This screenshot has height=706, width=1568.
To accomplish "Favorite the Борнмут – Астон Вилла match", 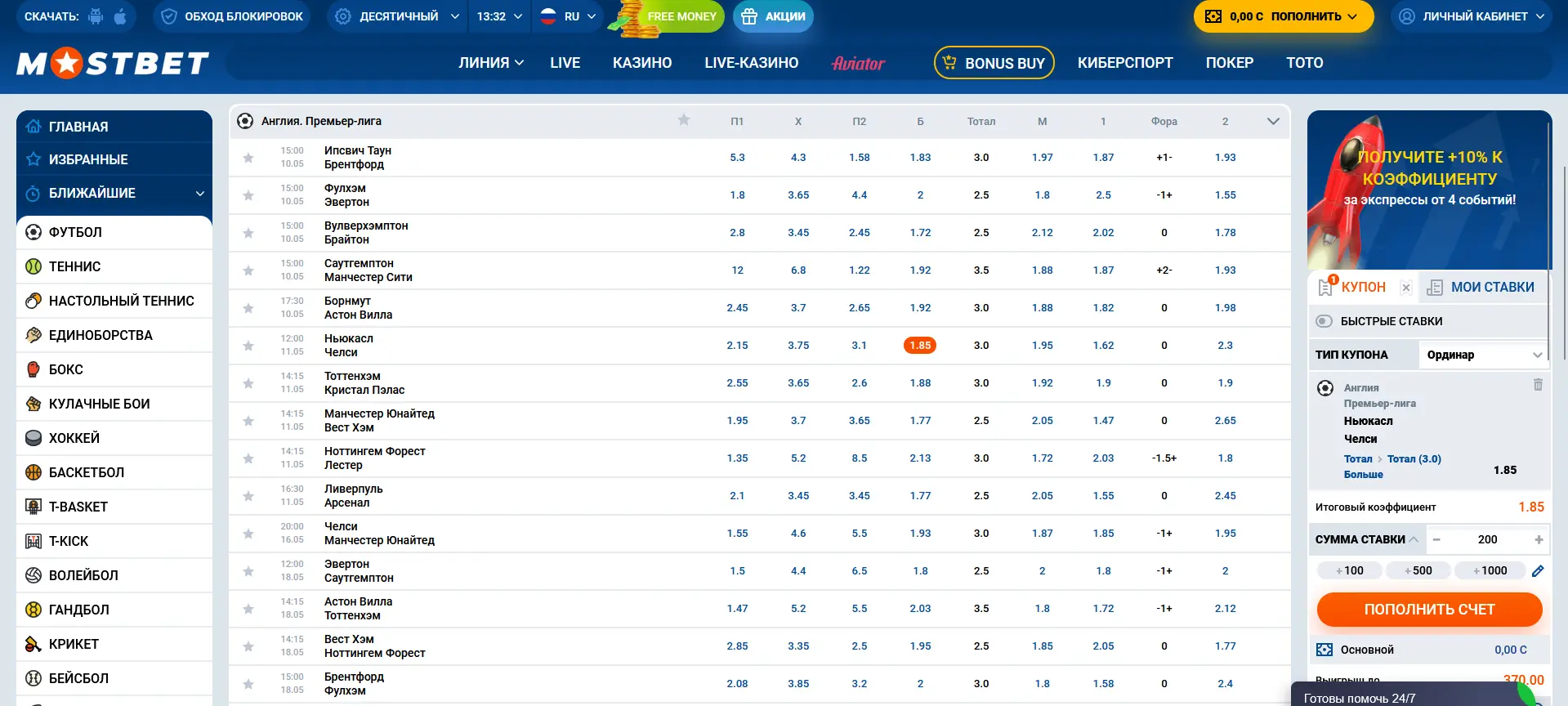I will 248,308.
